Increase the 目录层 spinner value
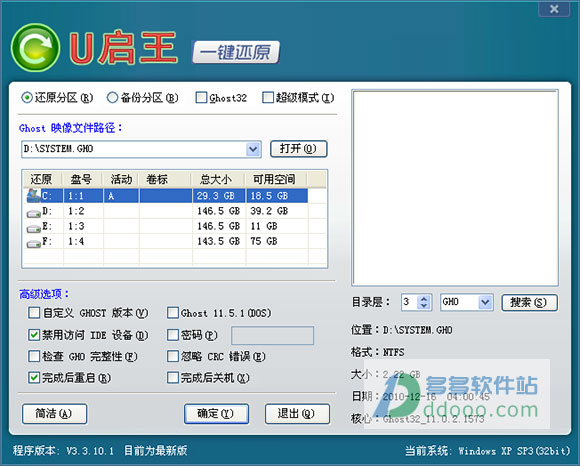The height and width of the screenshot is (466, 580). (424, 299)
